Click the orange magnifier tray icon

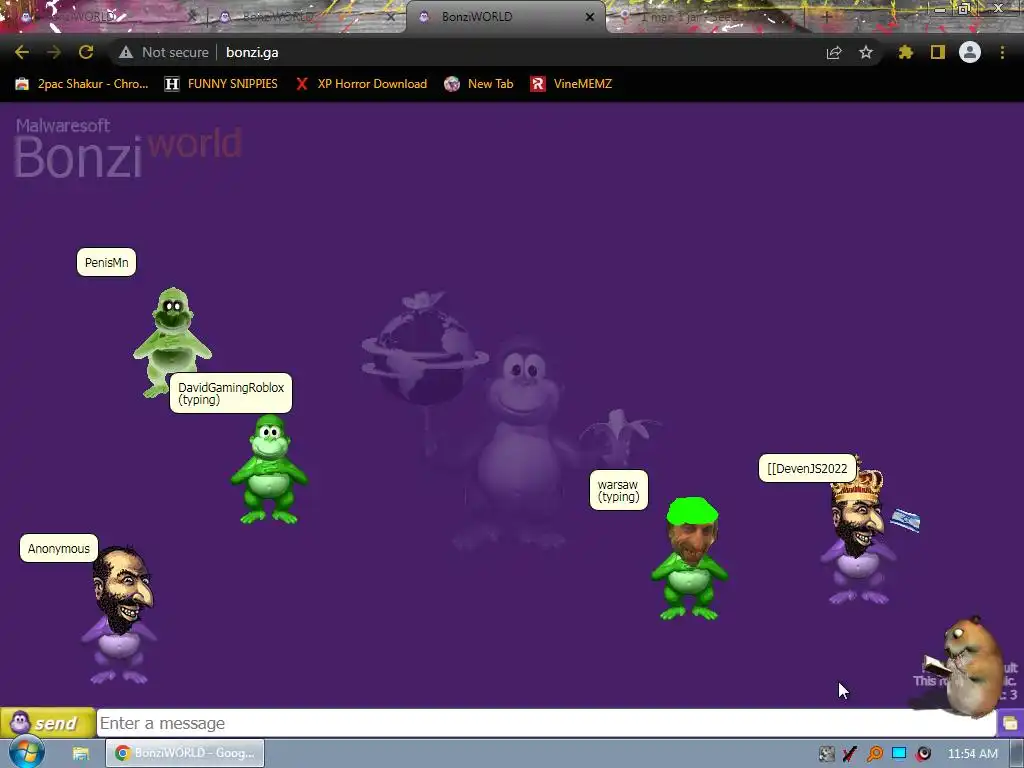874,754
